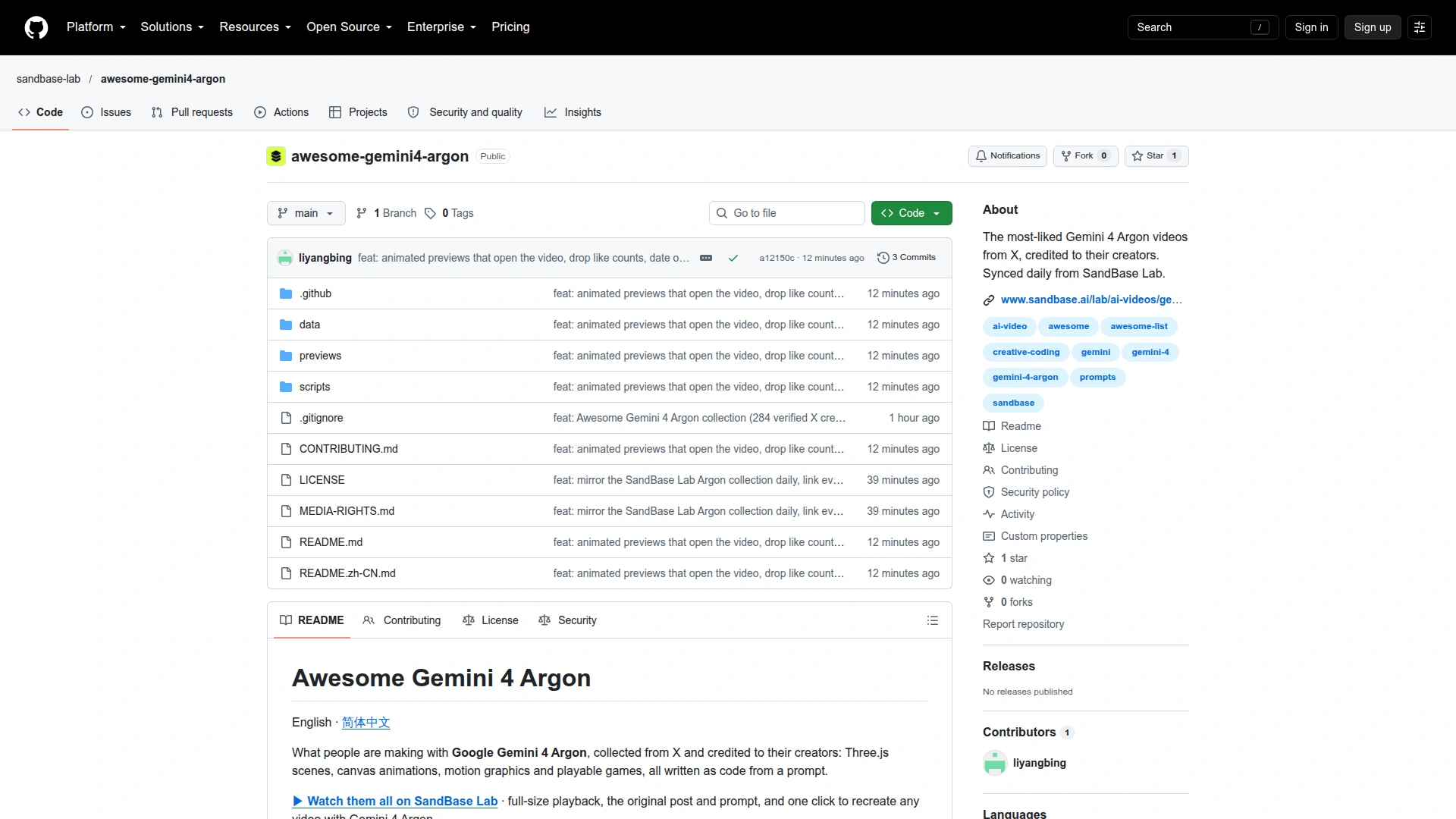Click the previews folder icon
1456x819 pixels.
[286, 356]
